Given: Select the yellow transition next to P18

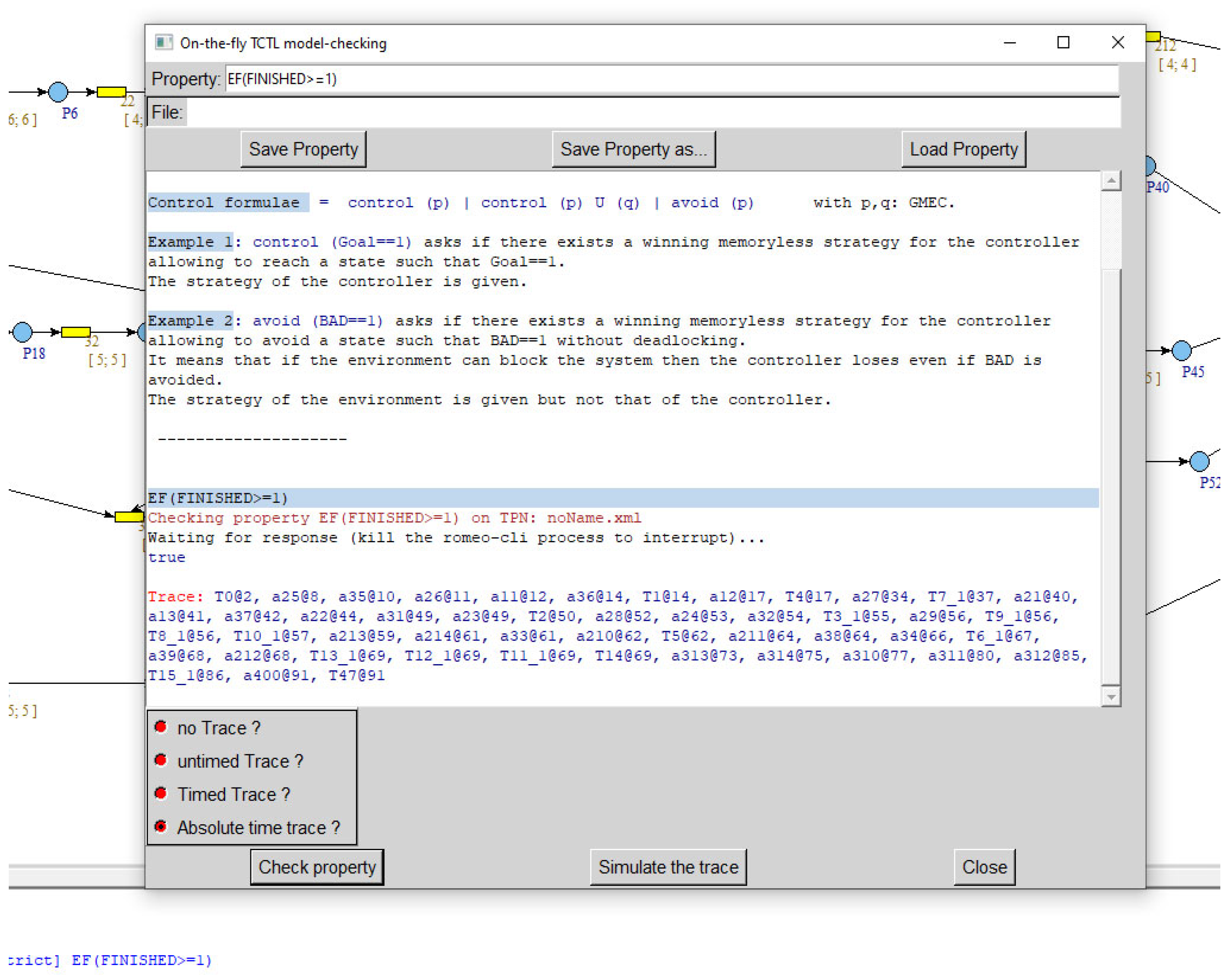Looking at the screenshot, I should [75, 332].
